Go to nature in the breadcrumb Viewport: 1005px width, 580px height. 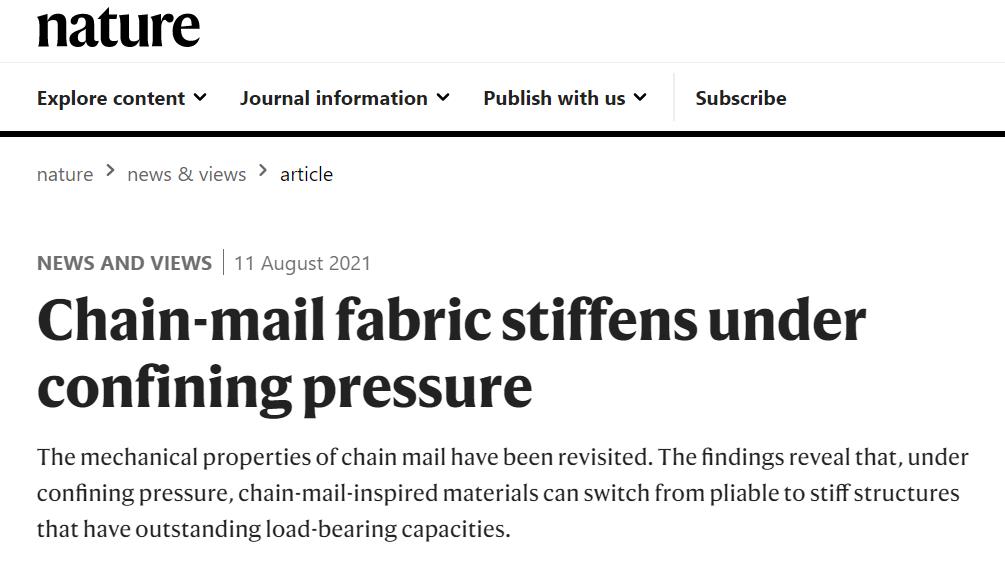[x=65, y=174]
